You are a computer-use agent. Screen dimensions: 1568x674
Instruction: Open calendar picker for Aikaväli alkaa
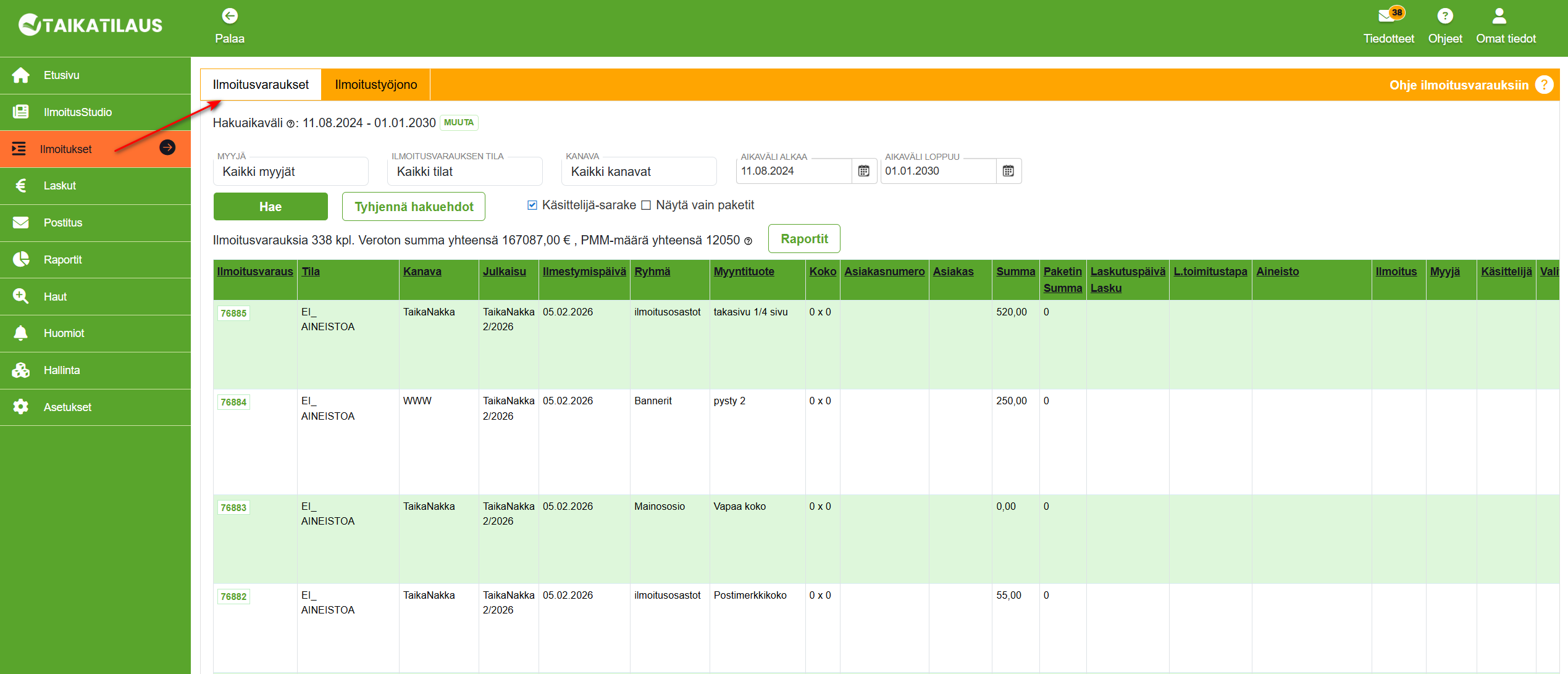[863, 171]
